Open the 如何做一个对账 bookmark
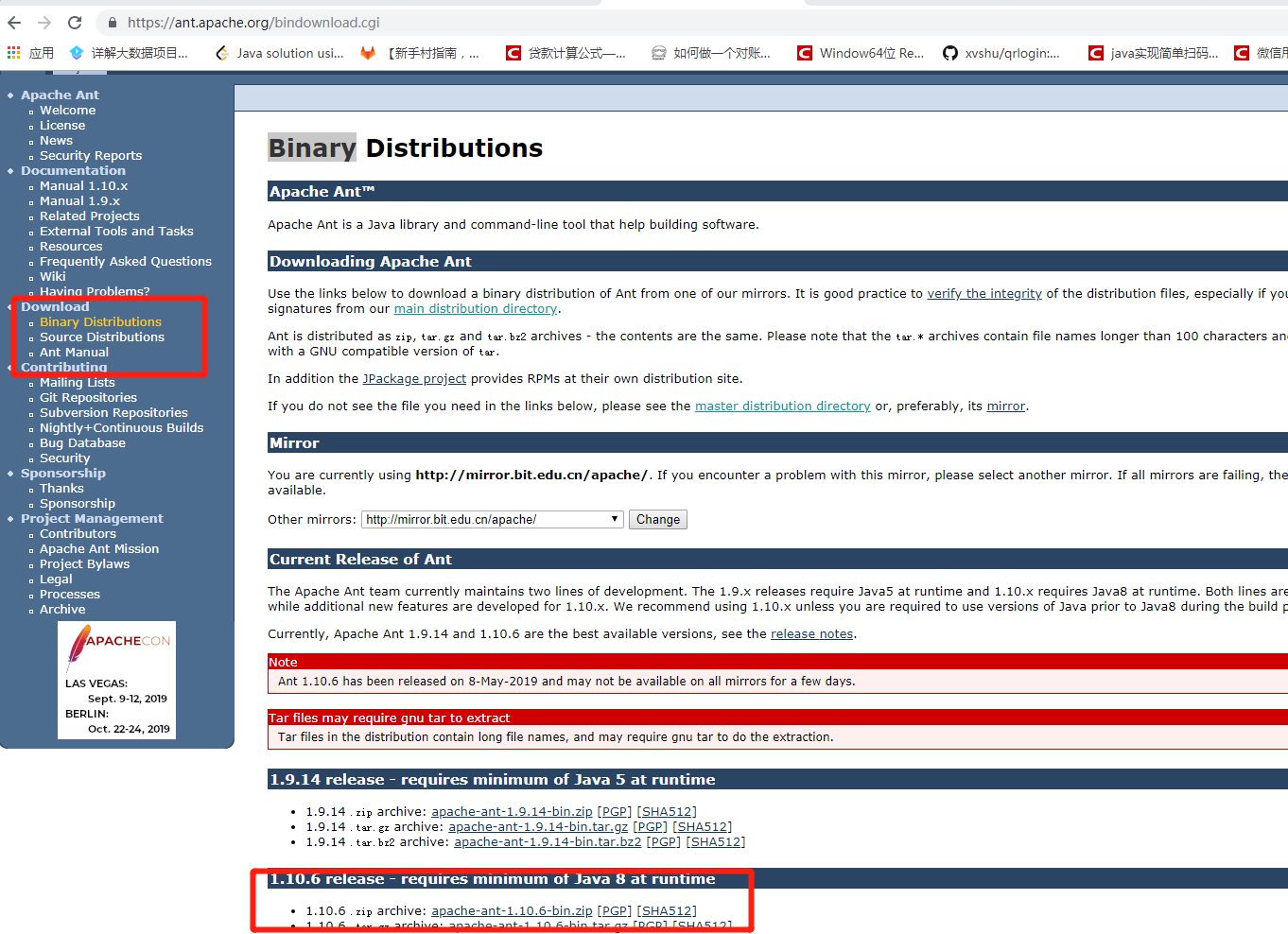Image resolution: width=1288 pixels, height=934 pixels. (x=711, y=53)
